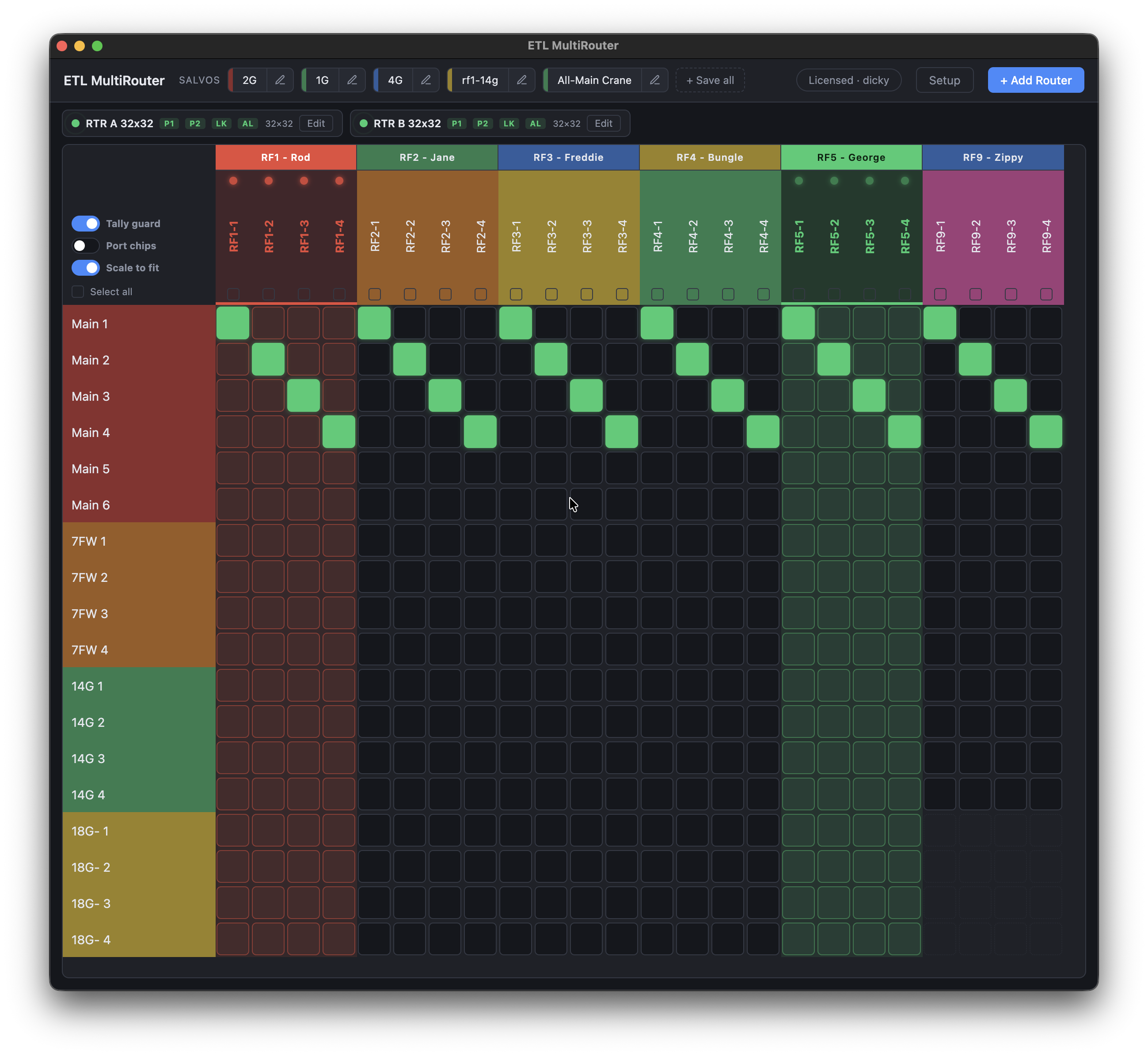Check the RF2-4 column checkbox
This screenshot has height=1056, width=1148.
coord(481,294)
